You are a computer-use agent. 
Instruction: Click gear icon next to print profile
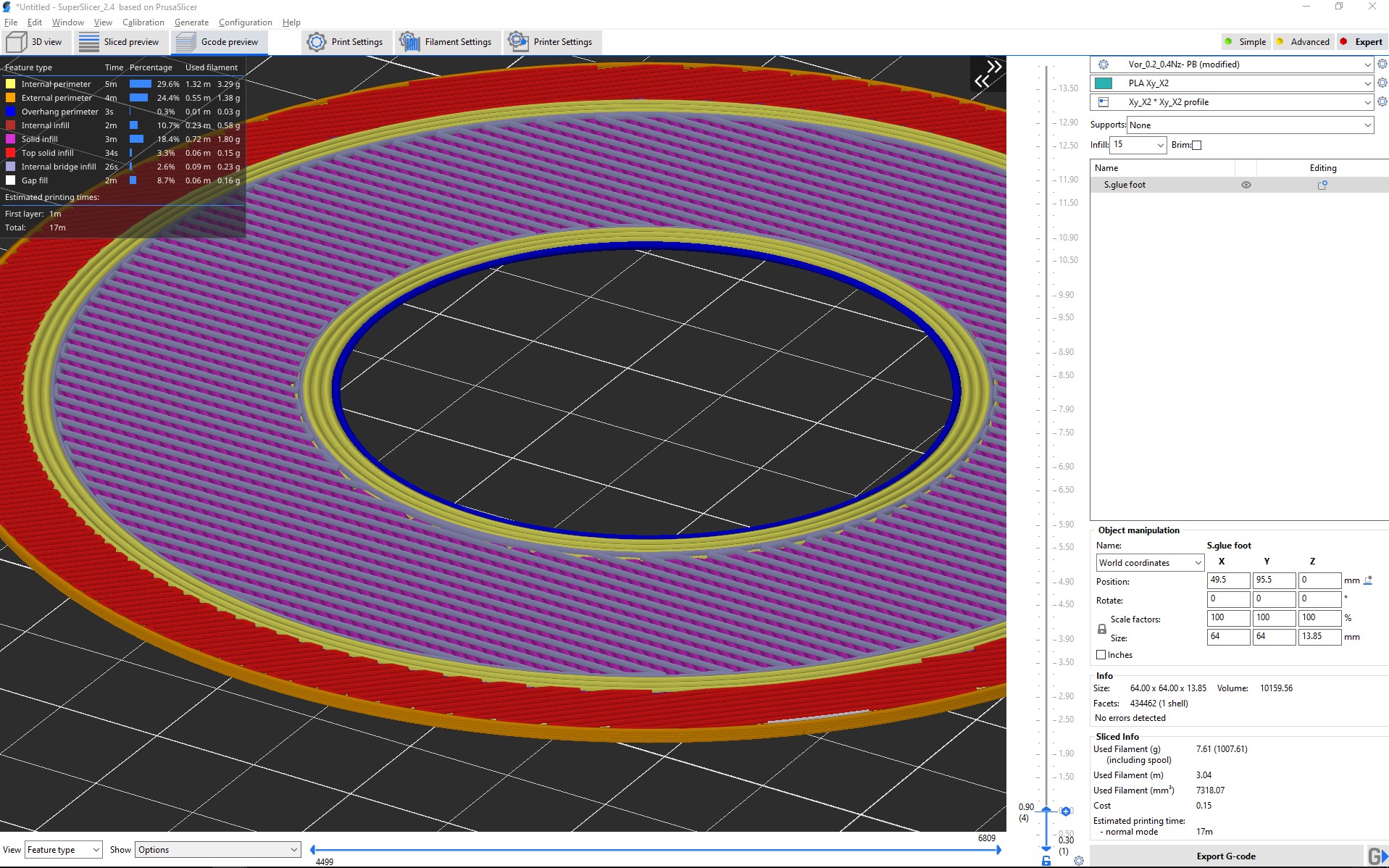(1382, 64)
